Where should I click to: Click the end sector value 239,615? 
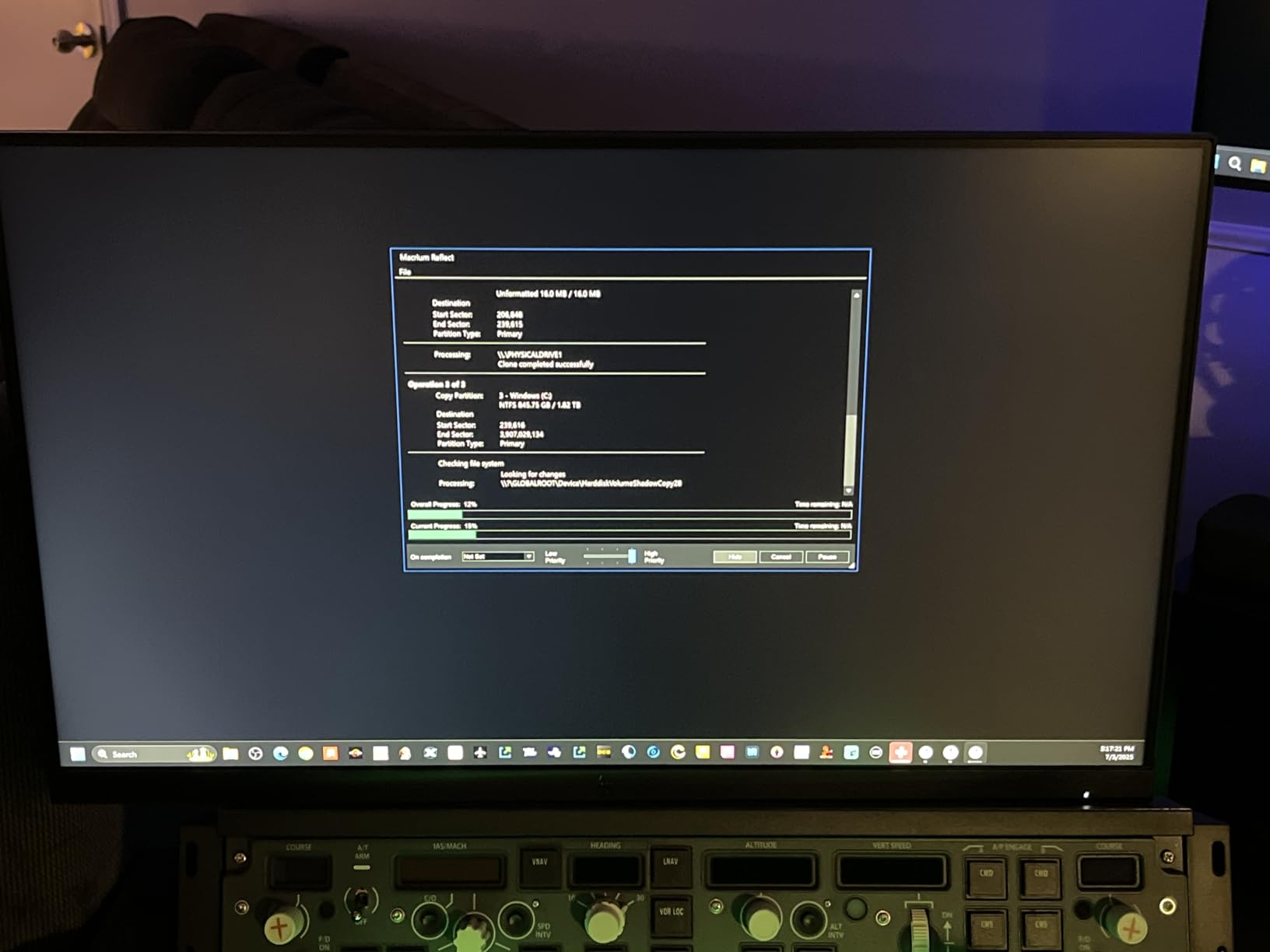510,324
